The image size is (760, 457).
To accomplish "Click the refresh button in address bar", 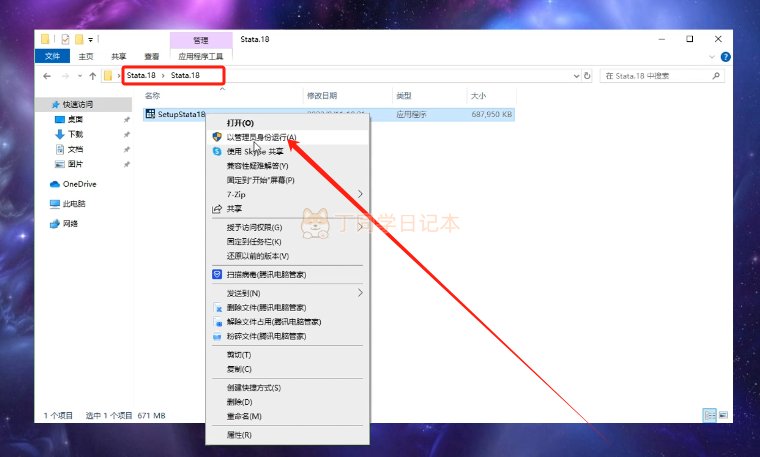I will [587, 76].
